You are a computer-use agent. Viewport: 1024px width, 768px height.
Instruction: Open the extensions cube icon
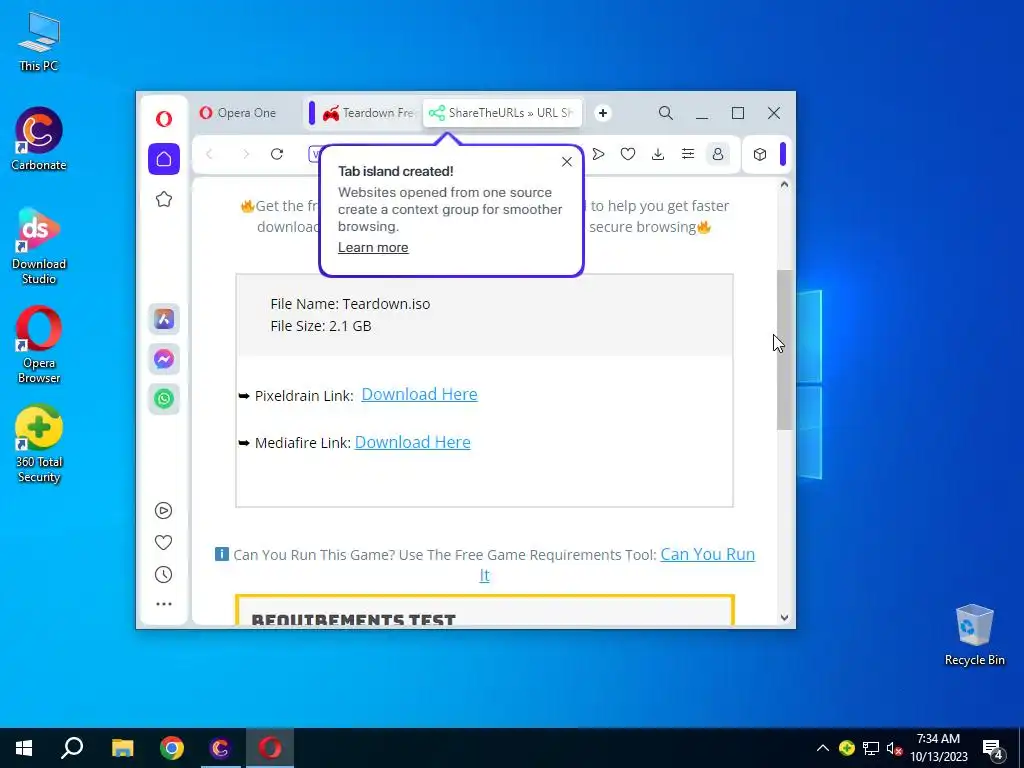760,154
